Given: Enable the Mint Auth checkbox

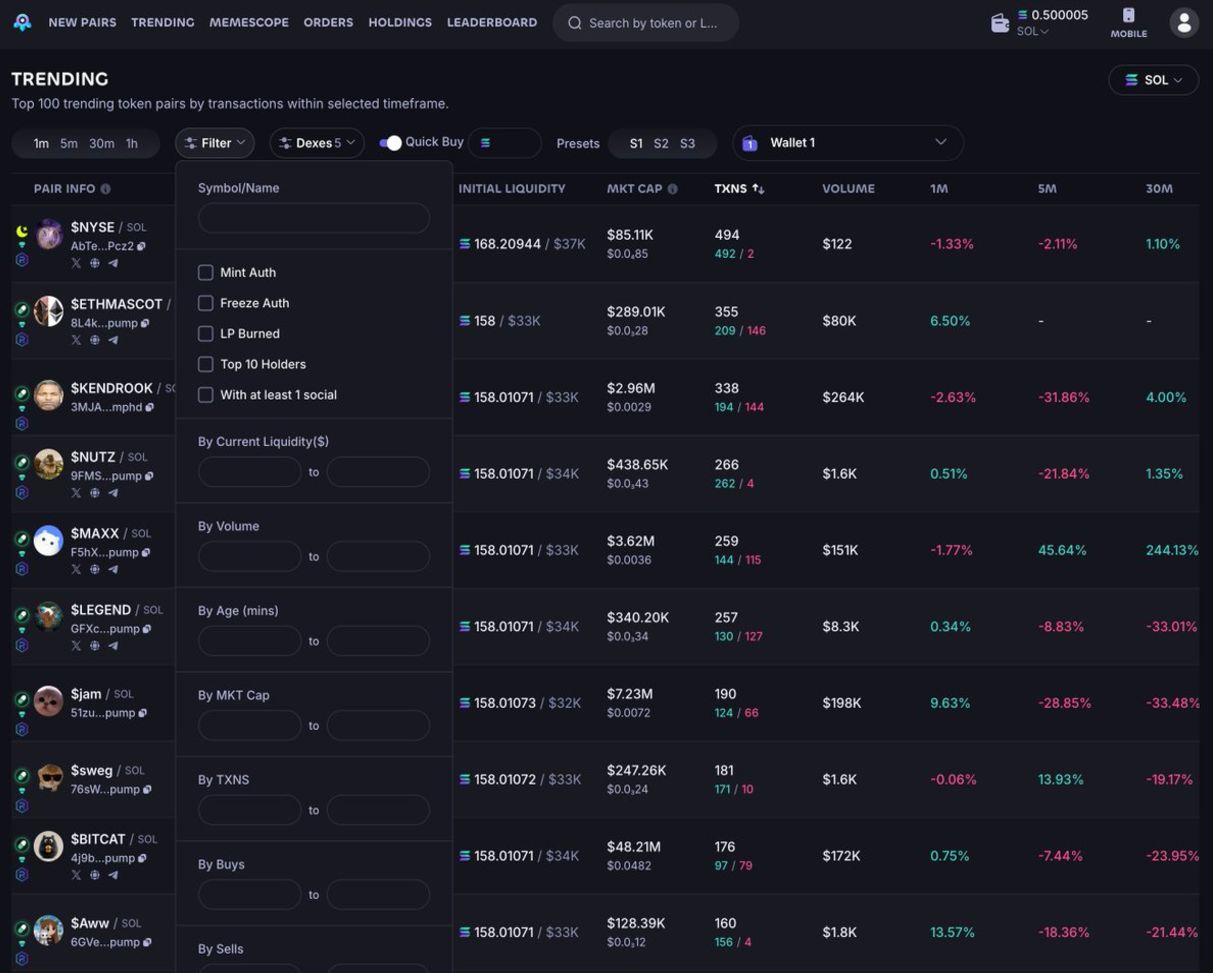Looking at the screenshot, I should (206, 272).
